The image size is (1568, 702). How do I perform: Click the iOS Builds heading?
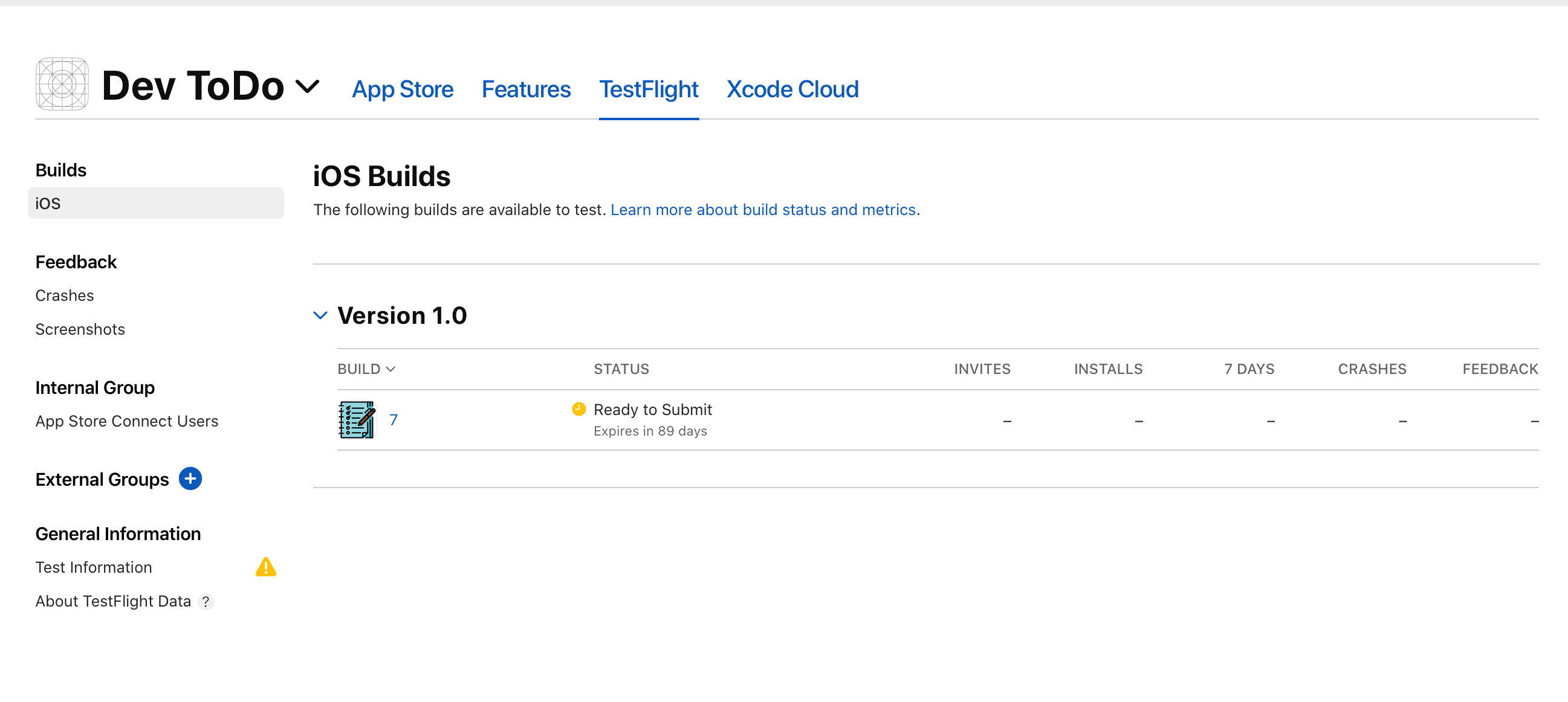pyautogui.click(x=381, y=176)
